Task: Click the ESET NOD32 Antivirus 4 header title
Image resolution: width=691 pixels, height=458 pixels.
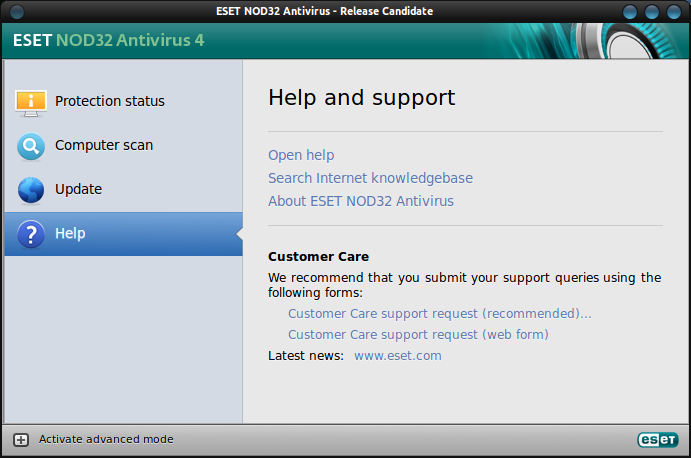Action: [x=108, y=40]
